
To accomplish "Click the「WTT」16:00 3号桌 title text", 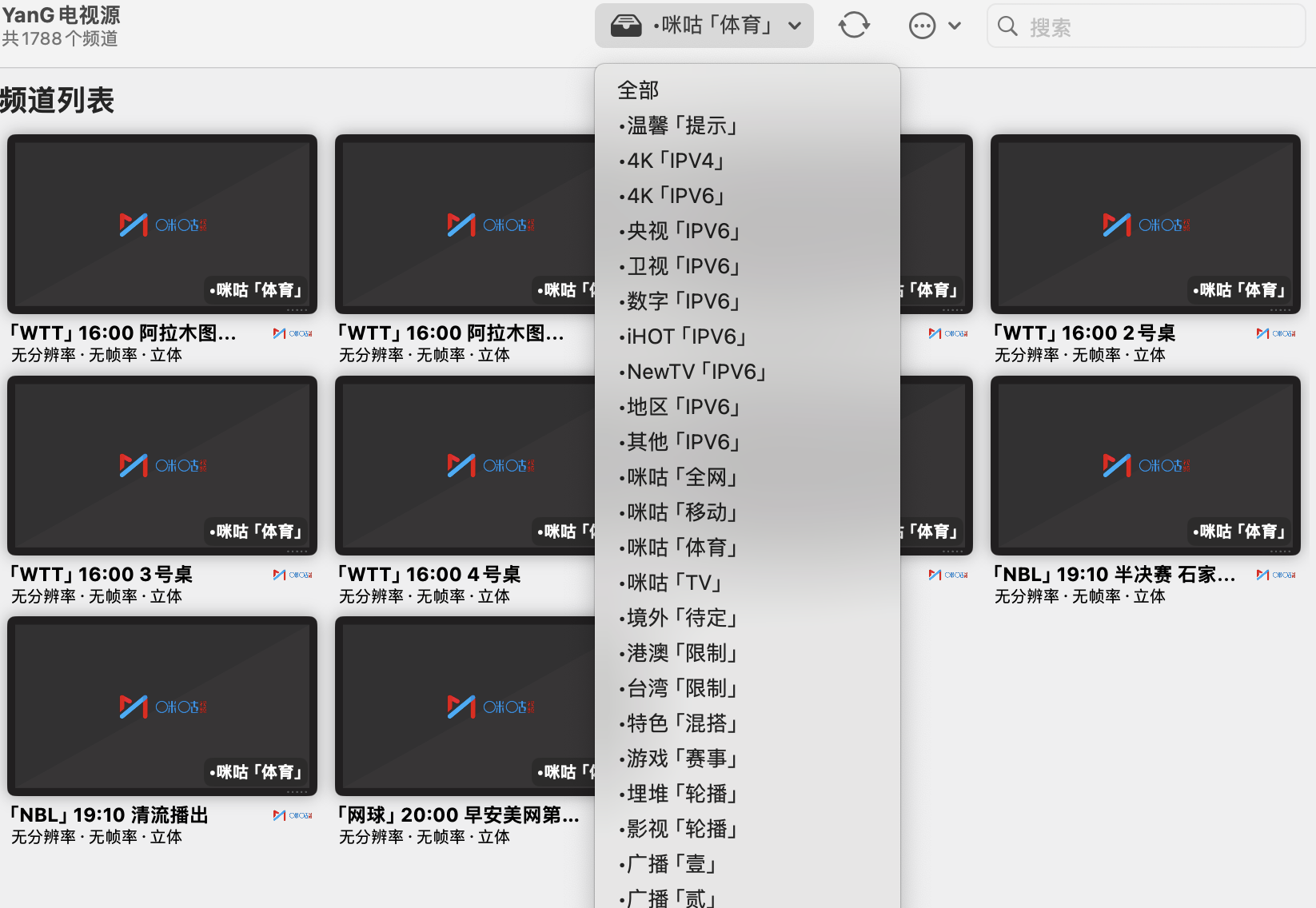I will tap(101, 574).
